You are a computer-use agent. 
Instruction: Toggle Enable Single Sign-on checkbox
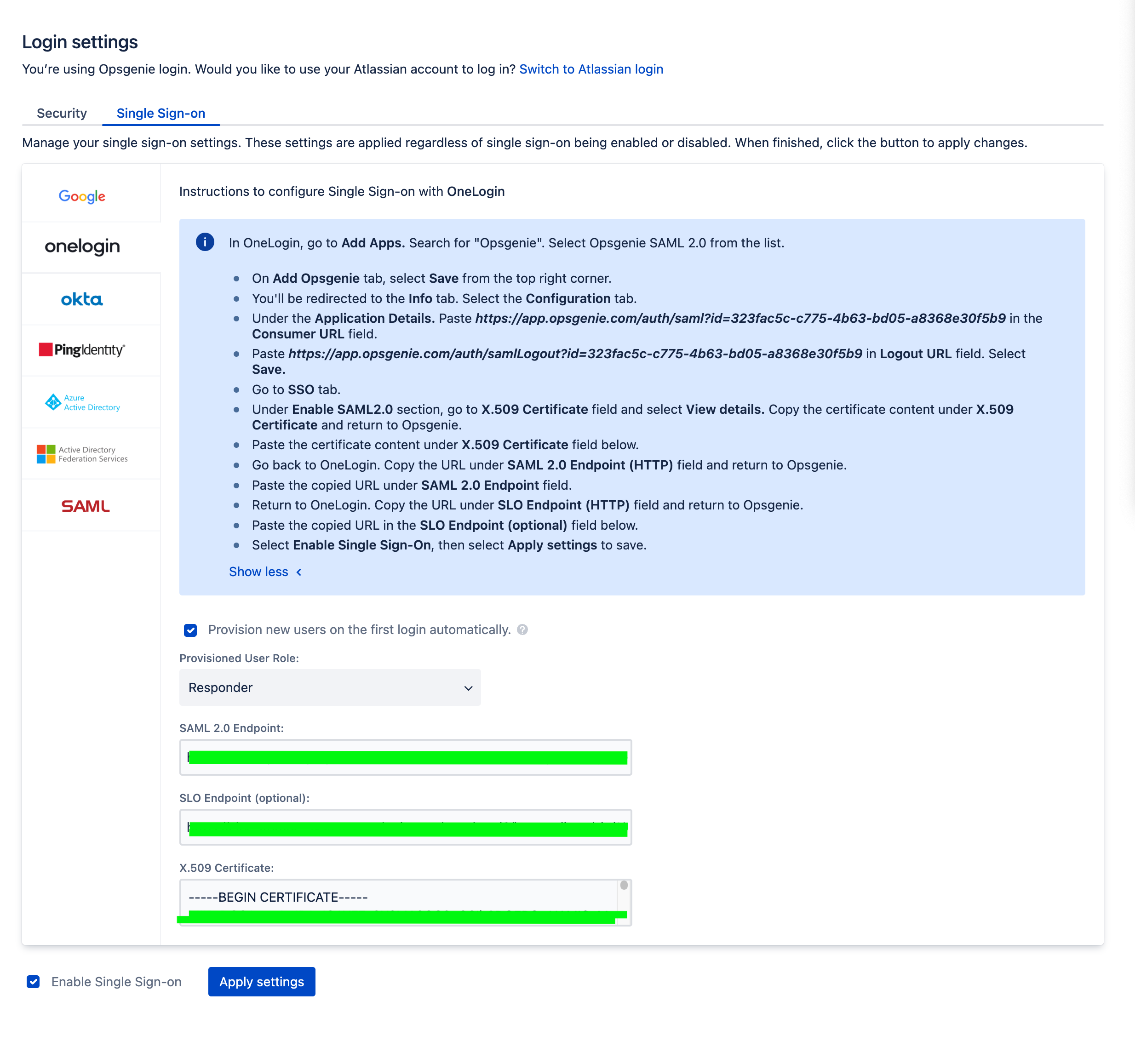(x=33, y=981)
